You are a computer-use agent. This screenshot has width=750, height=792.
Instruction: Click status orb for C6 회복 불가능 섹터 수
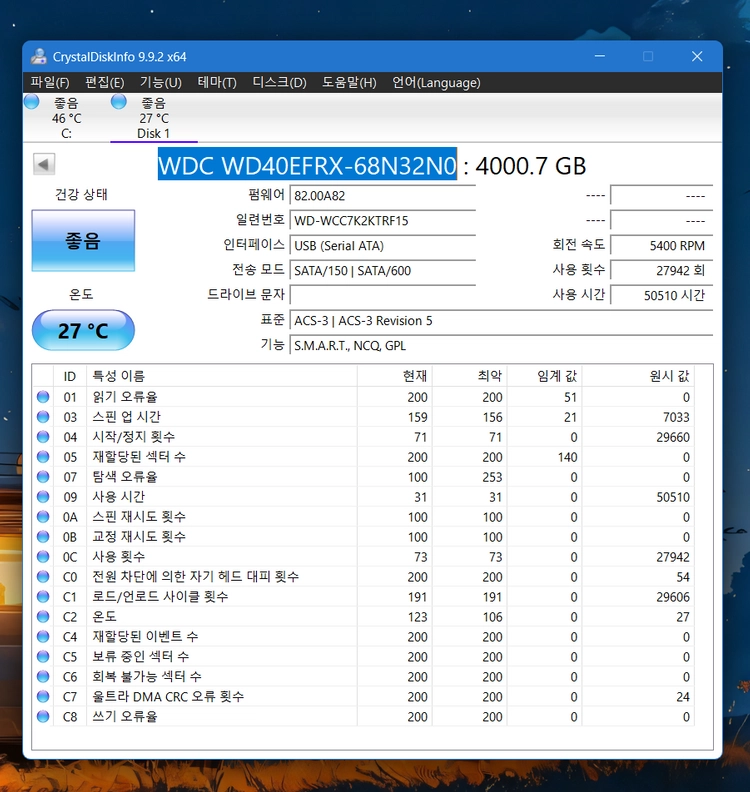click(x=43, y=676)
